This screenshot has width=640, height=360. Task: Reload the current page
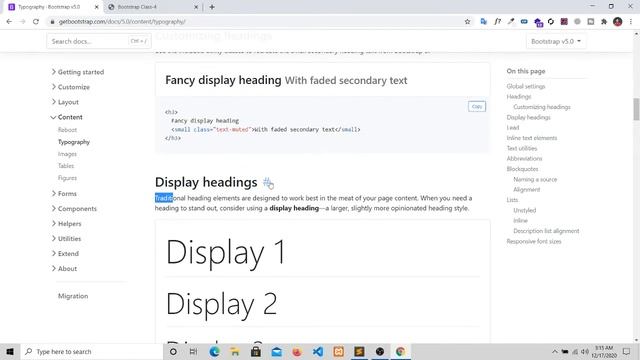tap(36, 22)
